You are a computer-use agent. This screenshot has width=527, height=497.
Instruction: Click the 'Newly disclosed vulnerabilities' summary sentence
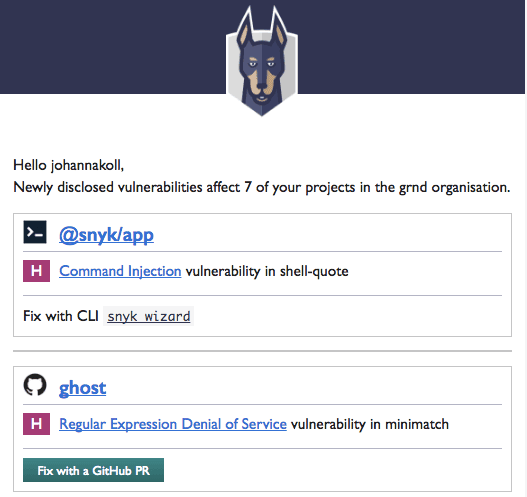click(261, 188)
